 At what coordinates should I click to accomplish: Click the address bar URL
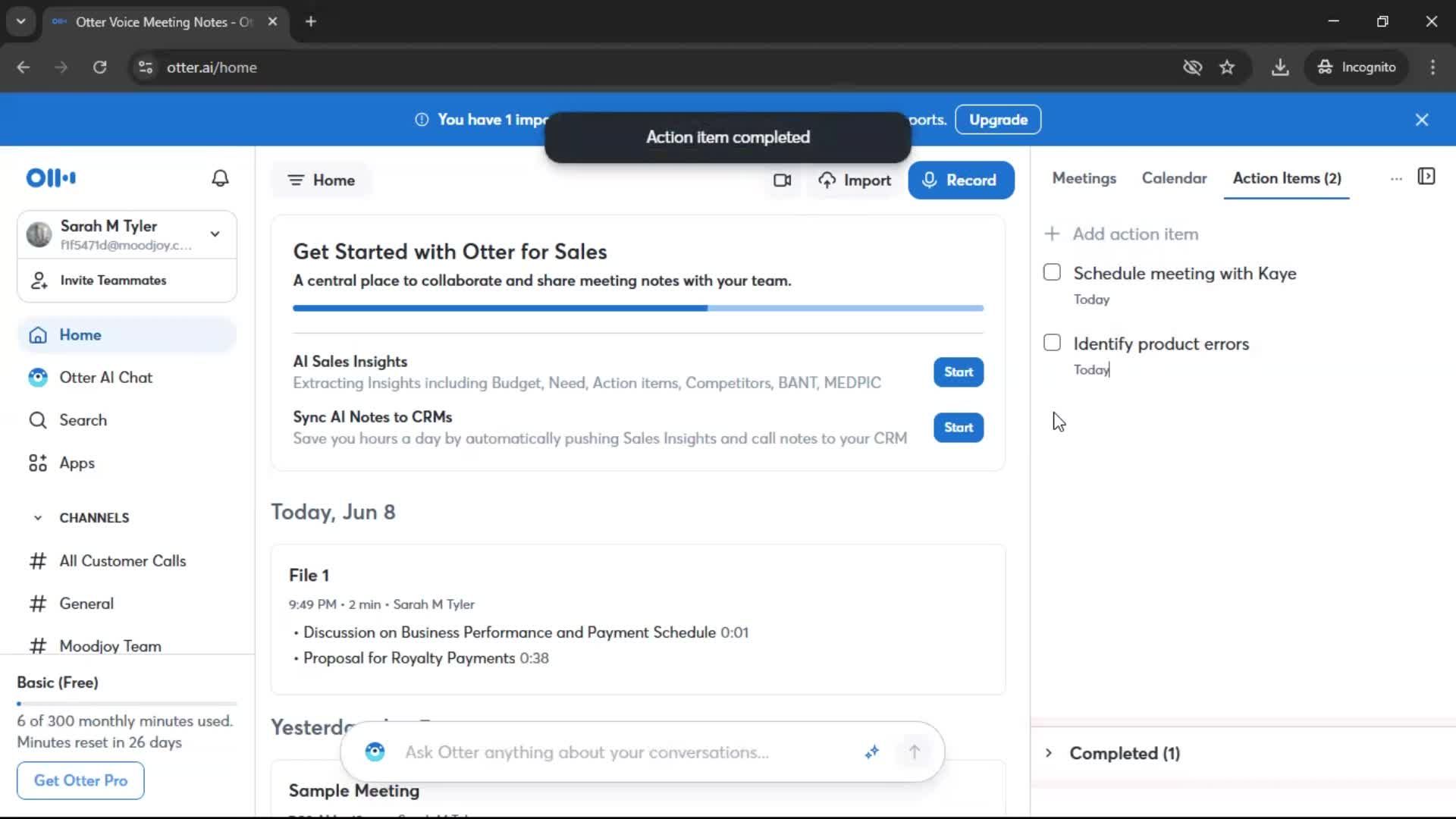[x=212, y=67]
